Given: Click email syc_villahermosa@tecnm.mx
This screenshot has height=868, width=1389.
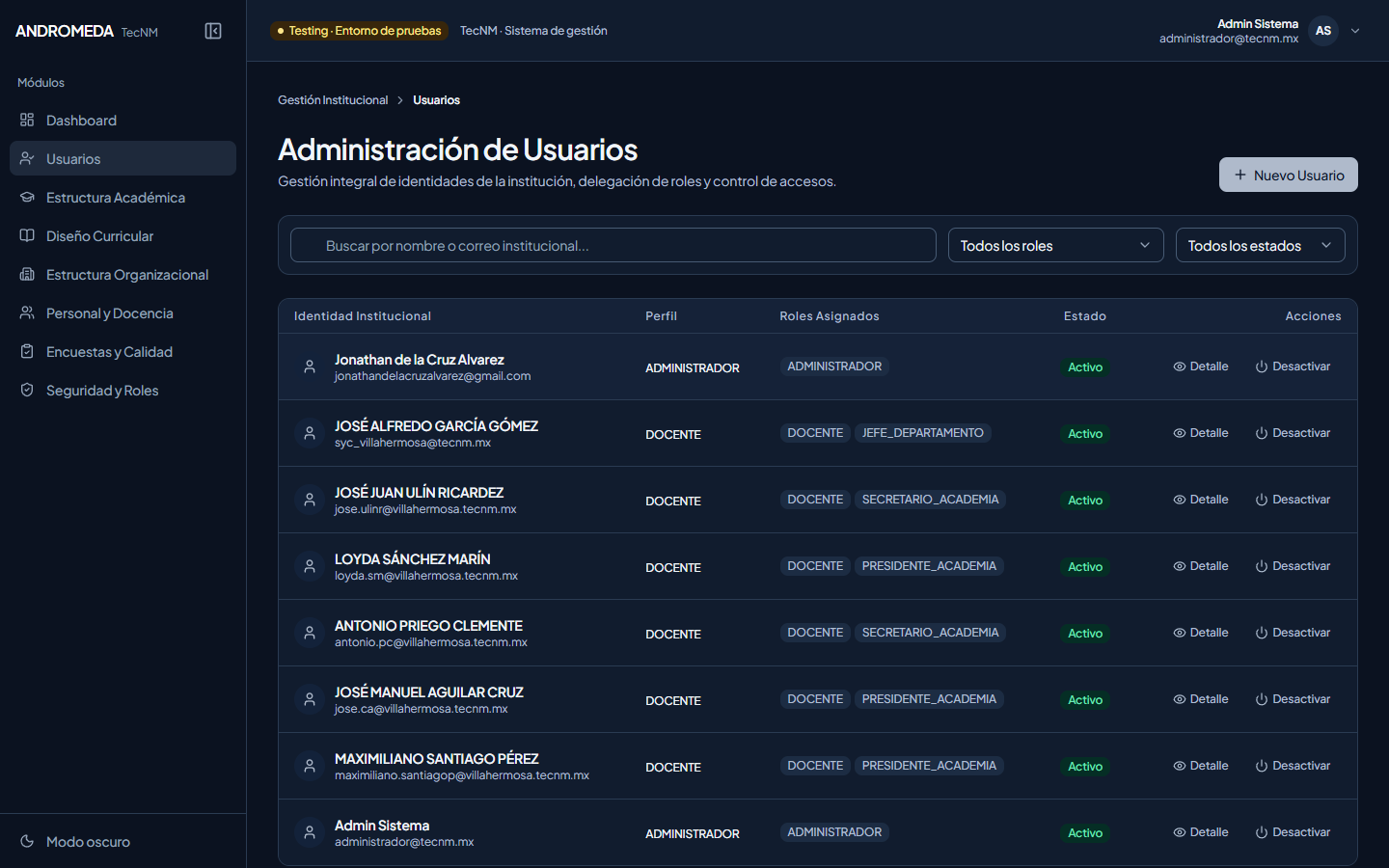Looking at the screenshot, I should pos(413,443).
